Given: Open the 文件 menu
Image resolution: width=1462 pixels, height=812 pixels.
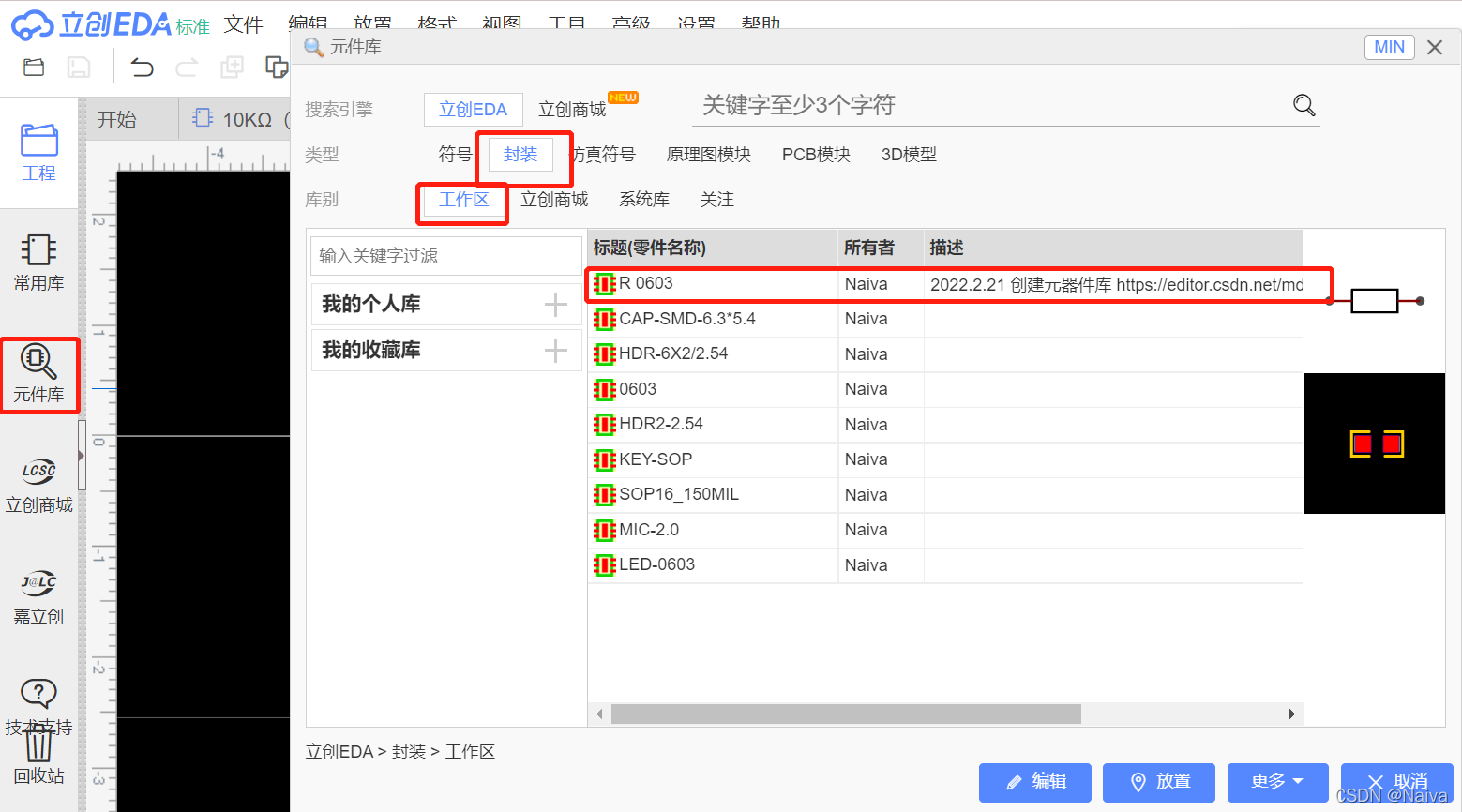Looking at the screenshot, I should click(x=244, y=24).
